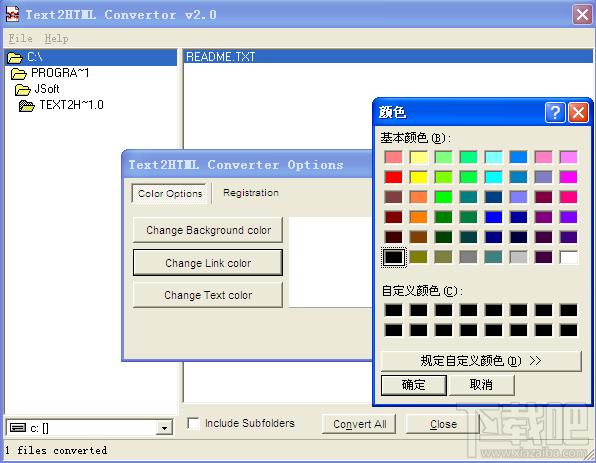Switch to the Registration tab

click(x=251, y=193)
